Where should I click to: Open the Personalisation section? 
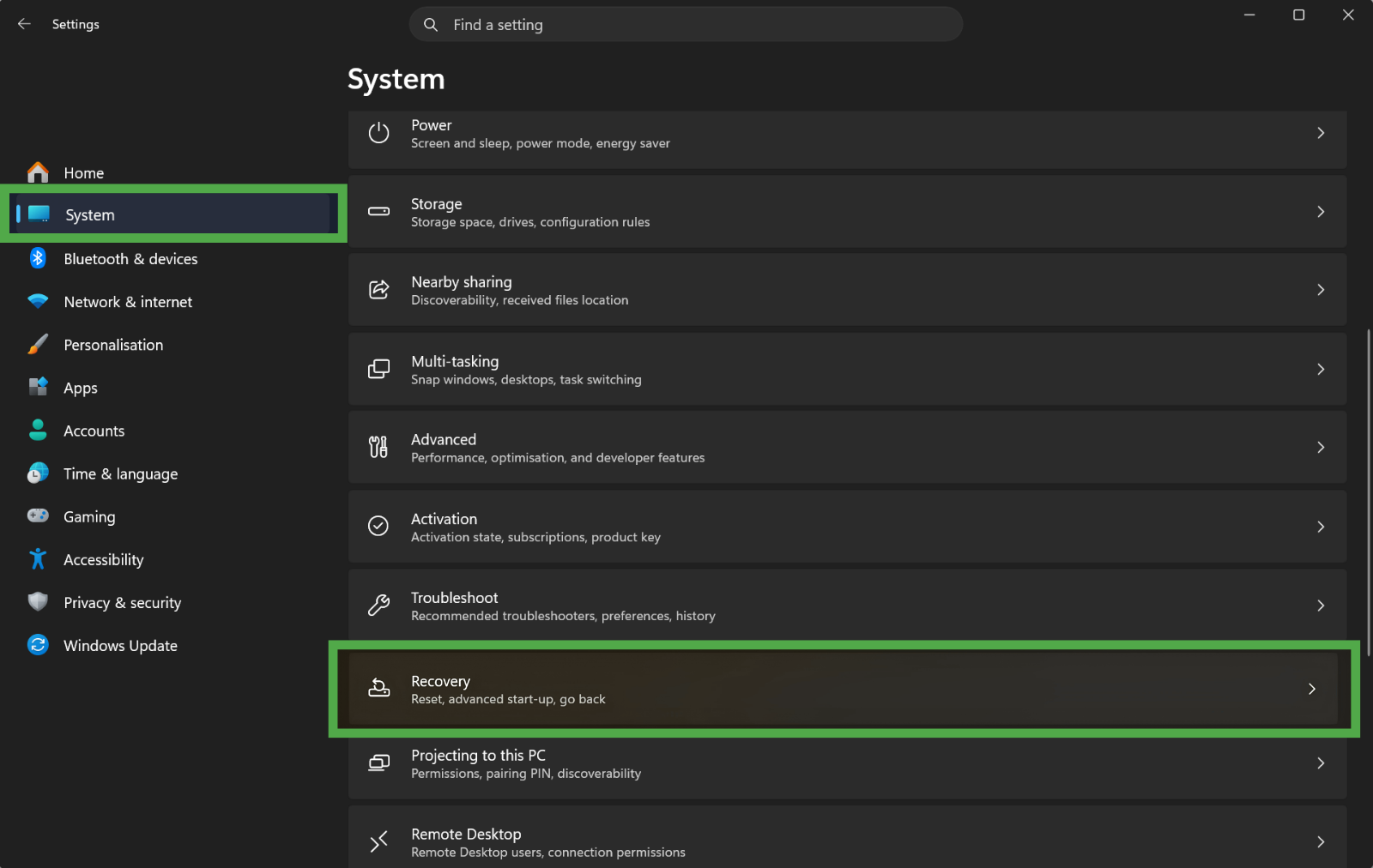pyautogui.click(x=172, y=344)
